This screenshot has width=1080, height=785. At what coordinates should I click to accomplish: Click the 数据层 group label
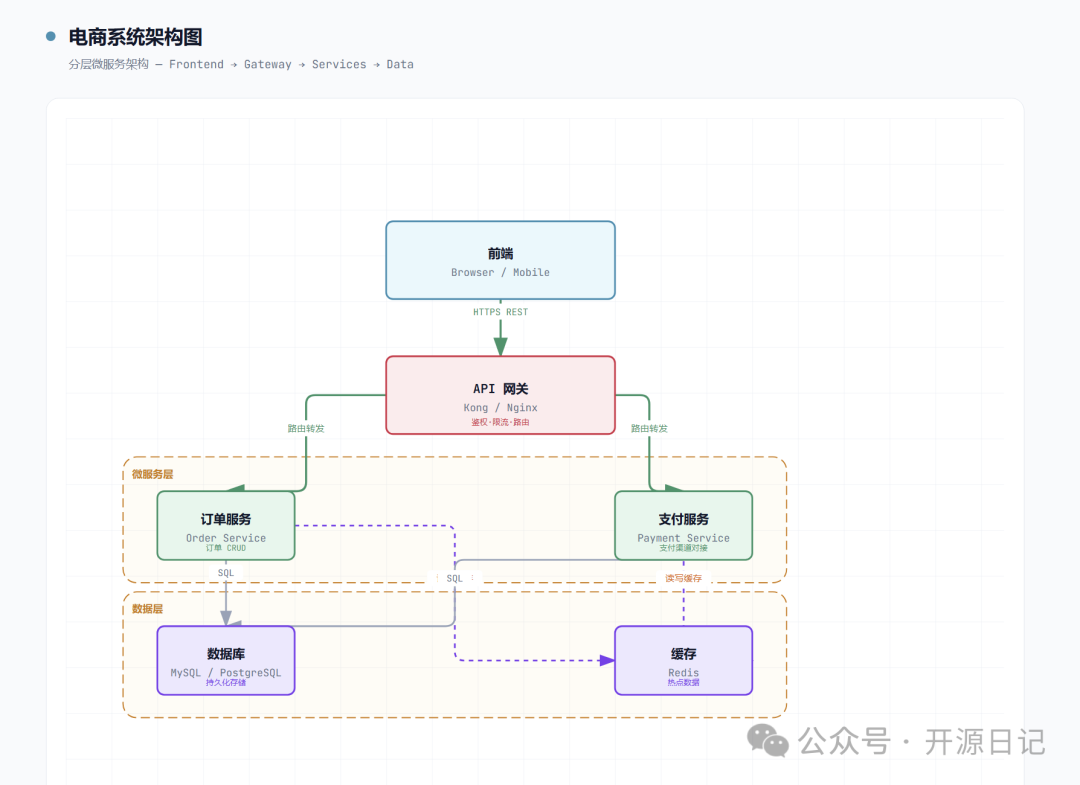point(147,609)
